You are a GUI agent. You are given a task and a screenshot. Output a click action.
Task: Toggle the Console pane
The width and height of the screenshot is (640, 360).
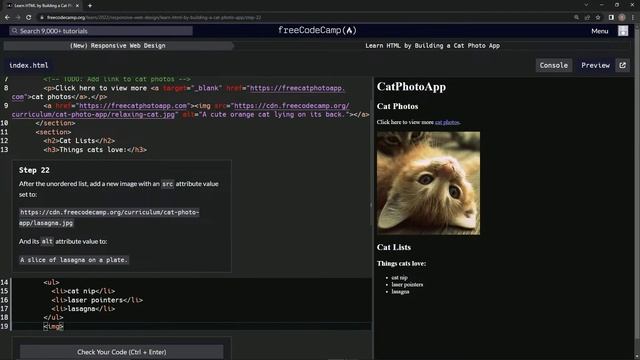553,65
